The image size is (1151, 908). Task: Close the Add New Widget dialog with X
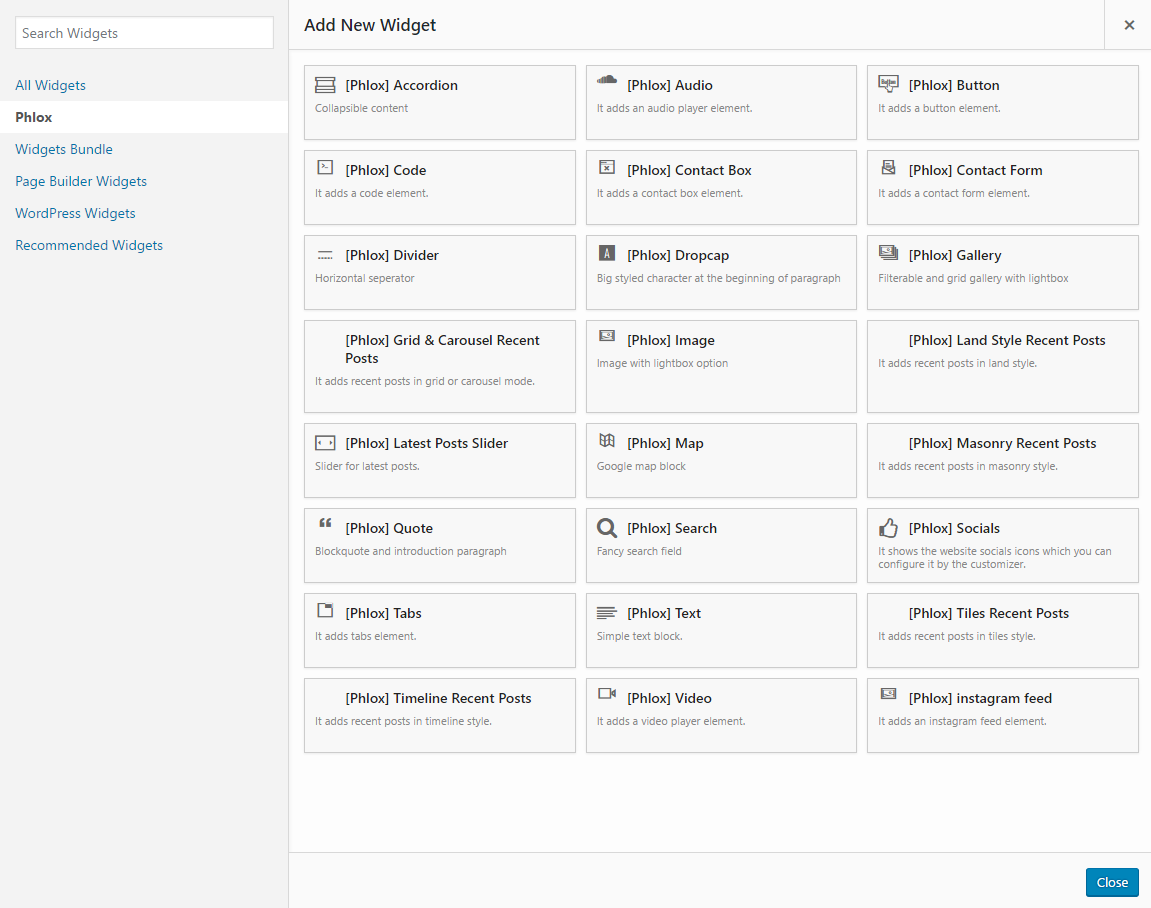1129,25
